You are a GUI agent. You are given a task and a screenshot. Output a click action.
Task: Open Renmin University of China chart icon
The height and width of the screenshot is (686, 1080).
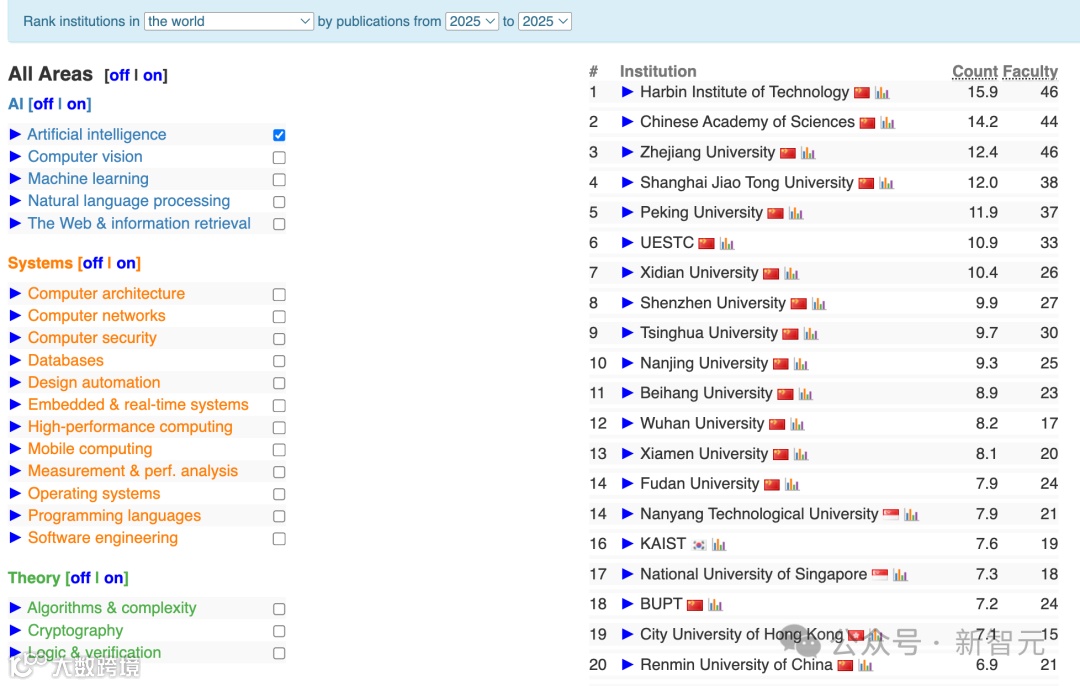pyautogui.click(x=866, y=665)
